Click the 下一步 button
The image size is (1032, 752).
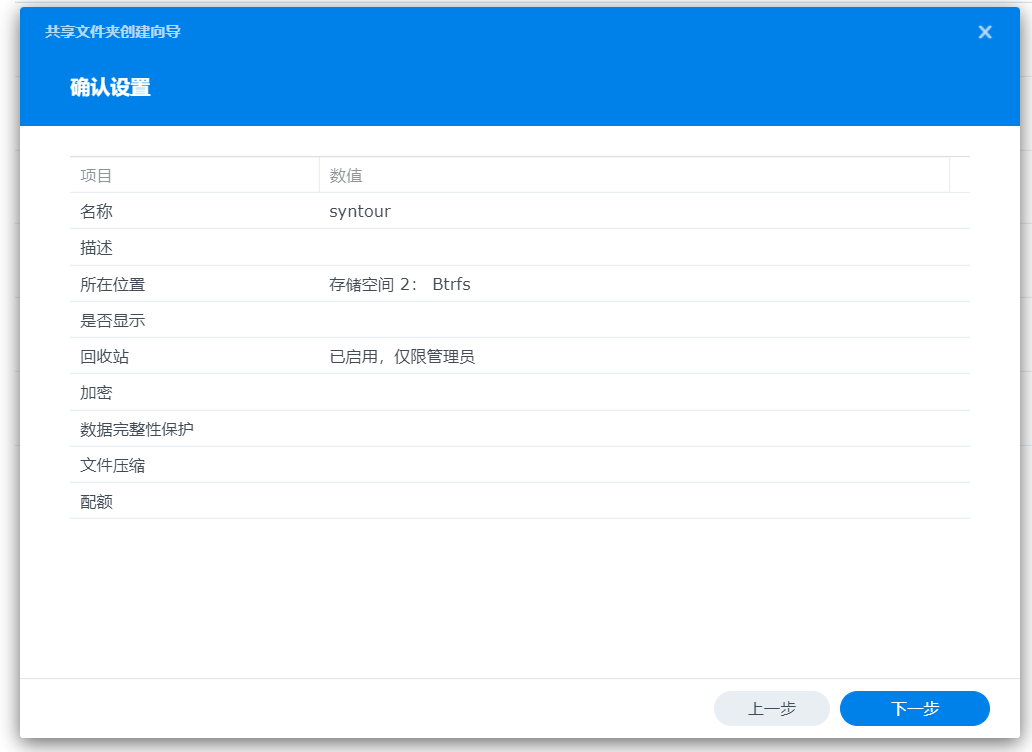[914, 709]
